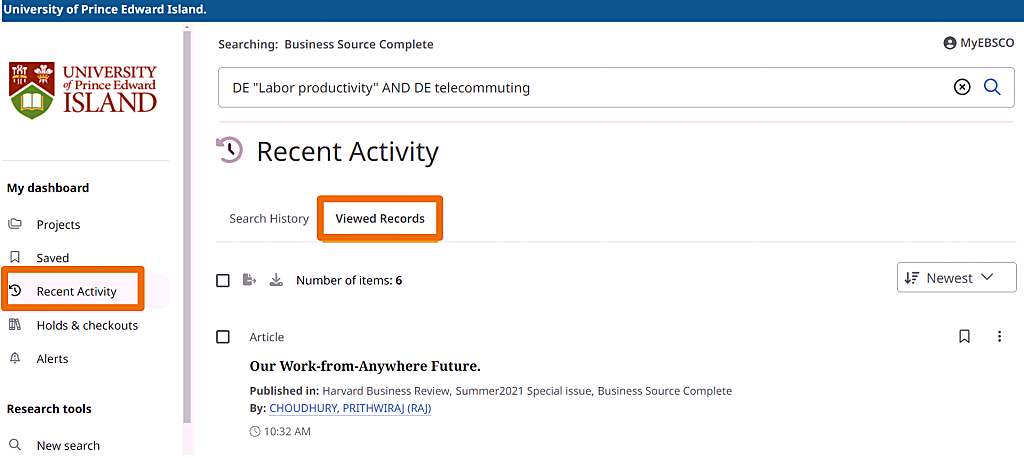Image resolution: width=1024 pixels, height=458 pixels.
Task: Open the article's three-dot options menu
Action: point(999,337)
